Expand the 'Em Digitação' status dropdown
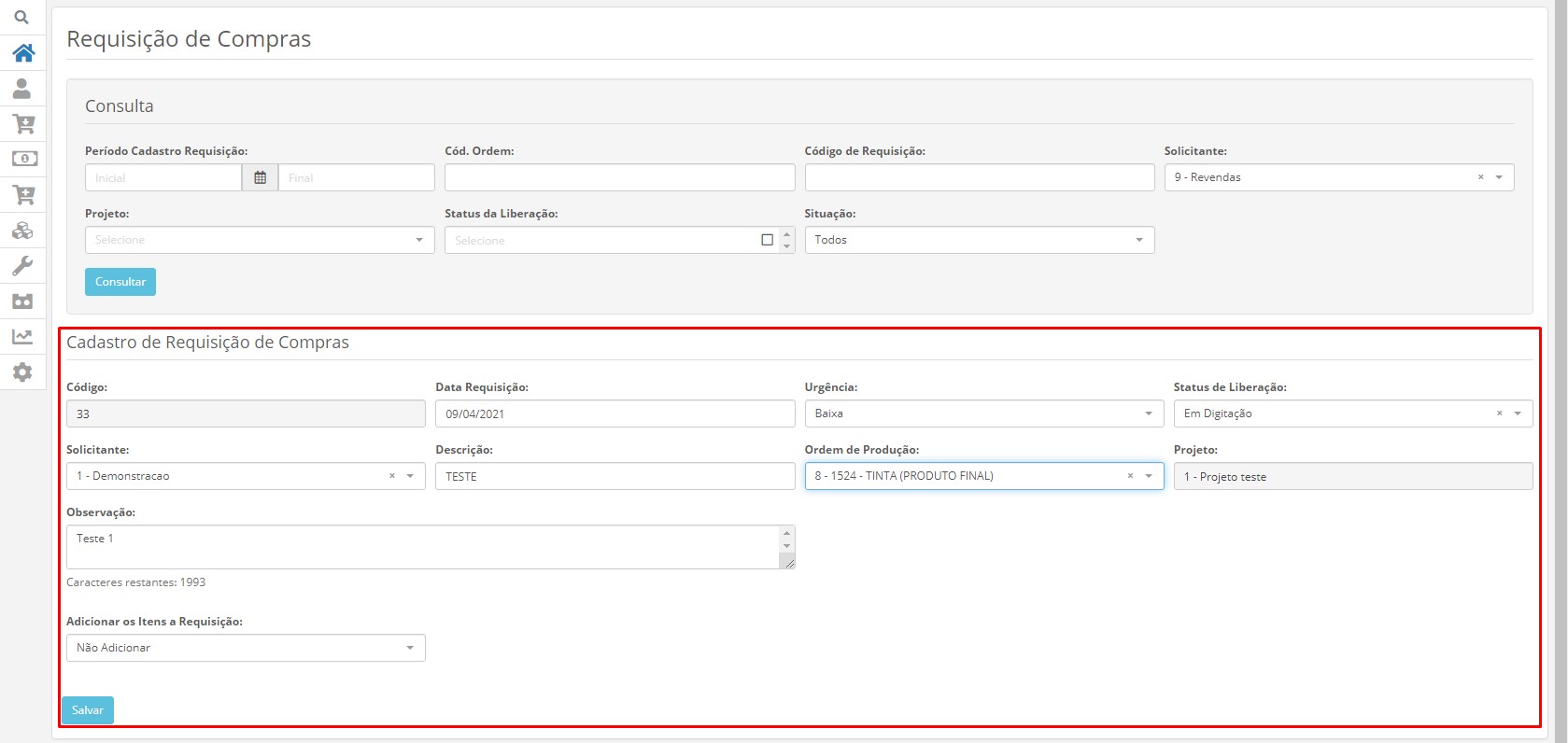1568x743 pixels. point(1518,414)
